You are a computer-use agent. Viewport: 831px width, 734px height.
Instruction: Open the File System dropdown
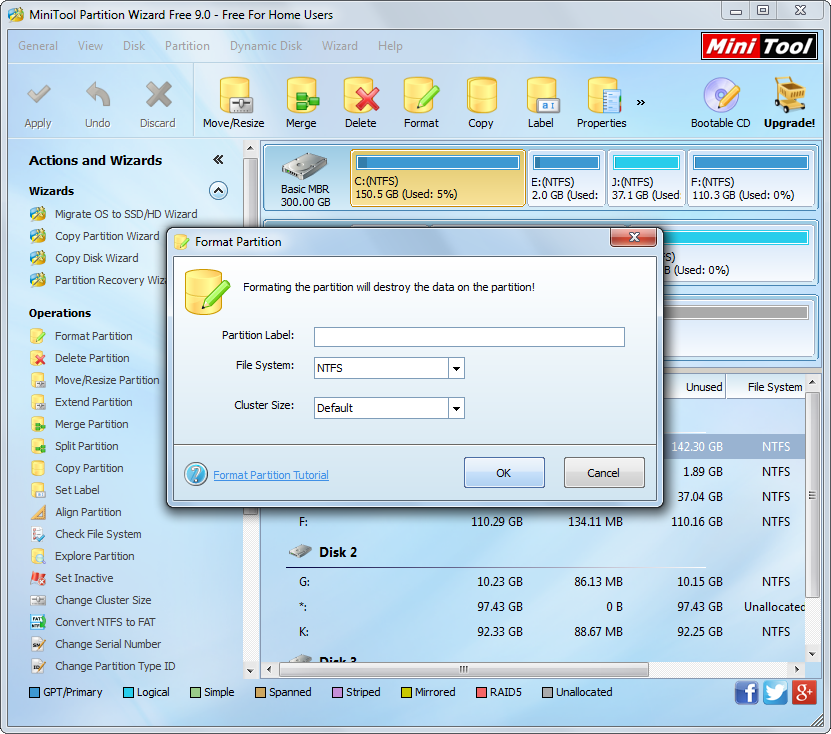tap(456, 368)
